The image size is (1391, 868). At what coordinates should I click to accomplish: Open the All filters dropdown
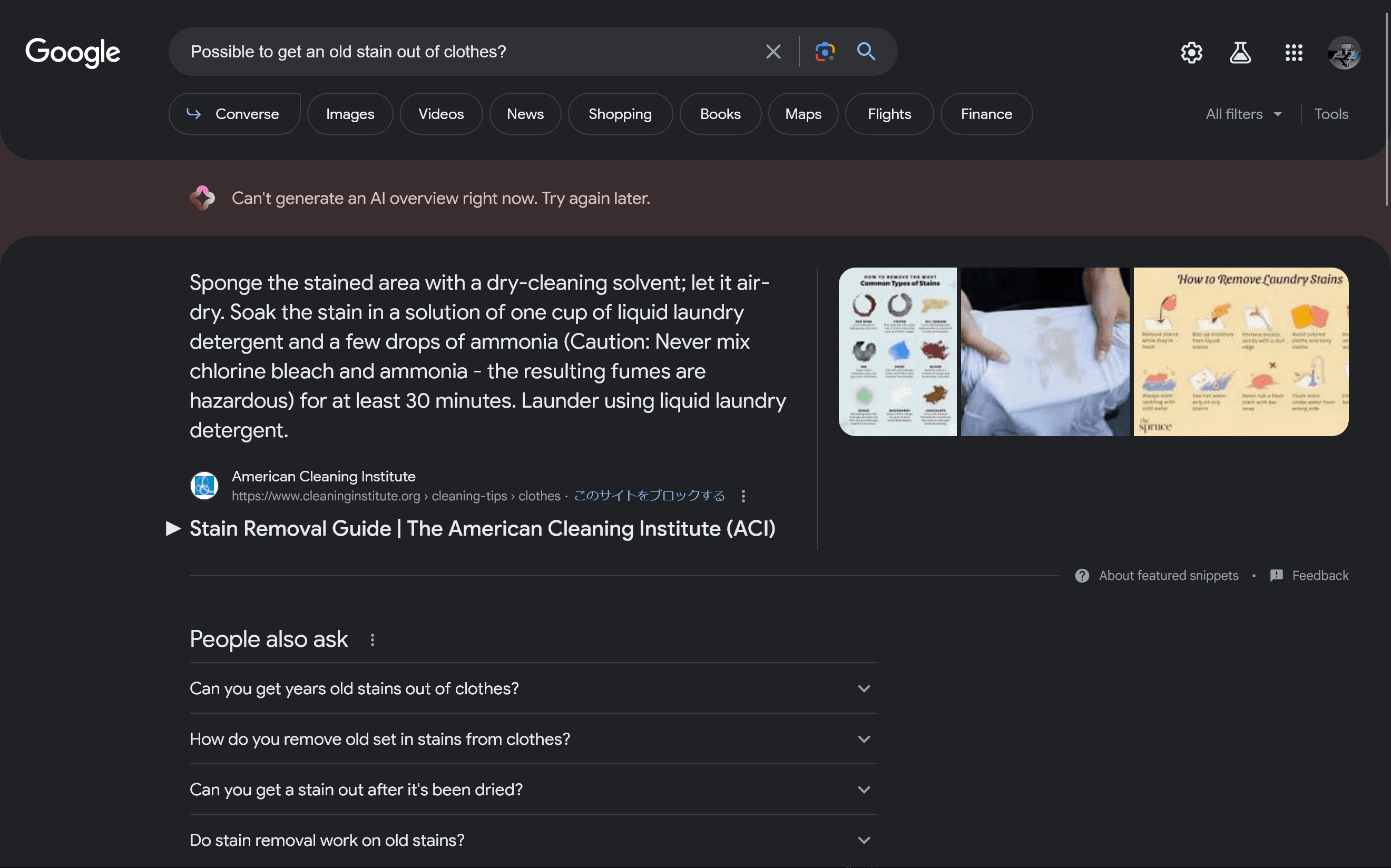coord(1244,114)
